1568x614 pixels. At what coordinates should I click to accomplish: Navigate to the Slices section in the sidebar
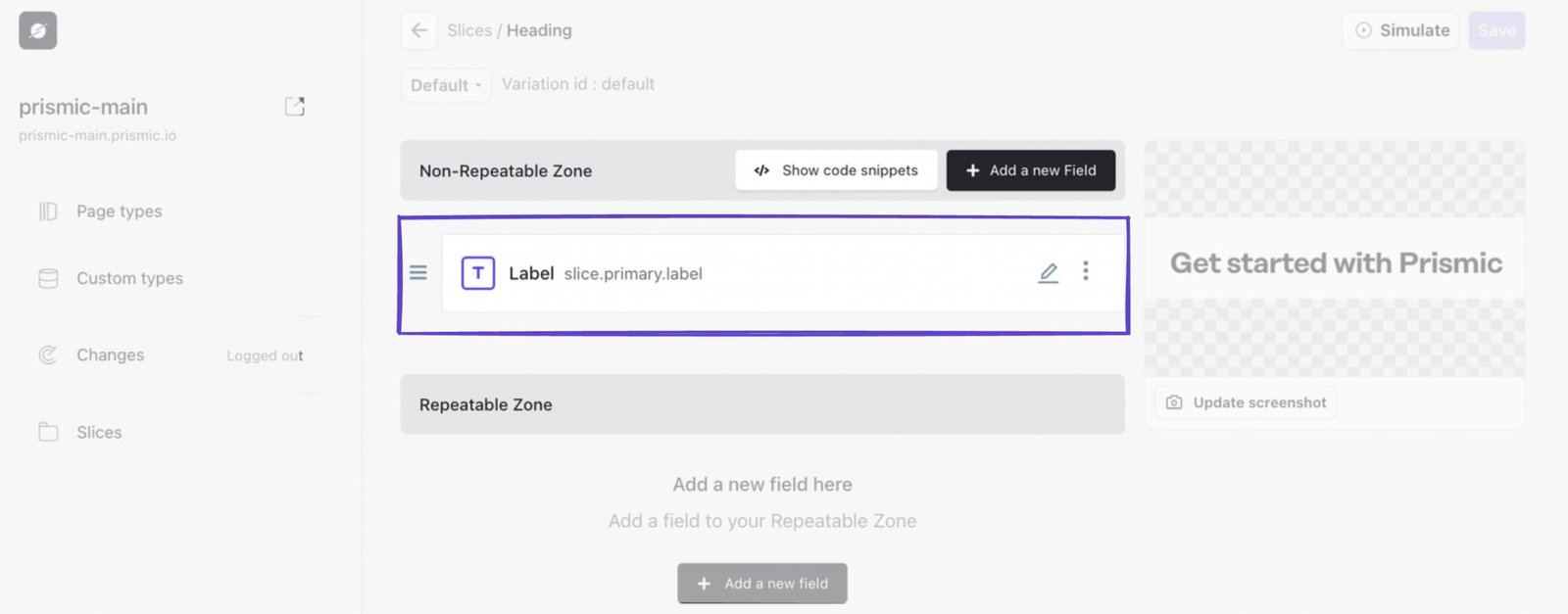click(98, 431)
